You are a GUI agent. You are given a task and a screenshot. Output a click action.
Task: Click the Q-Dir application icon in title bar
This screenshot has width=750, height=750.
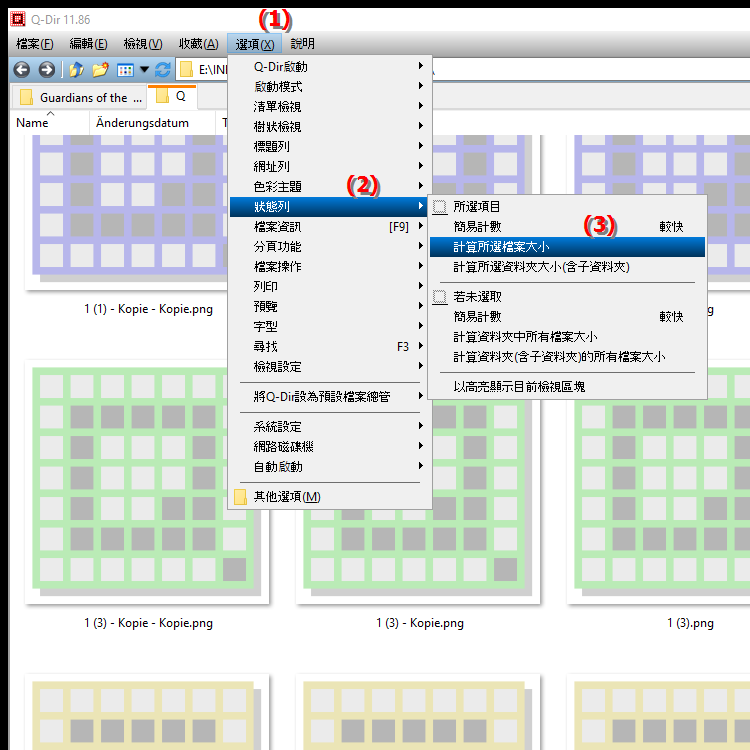[x=18, y=20]
